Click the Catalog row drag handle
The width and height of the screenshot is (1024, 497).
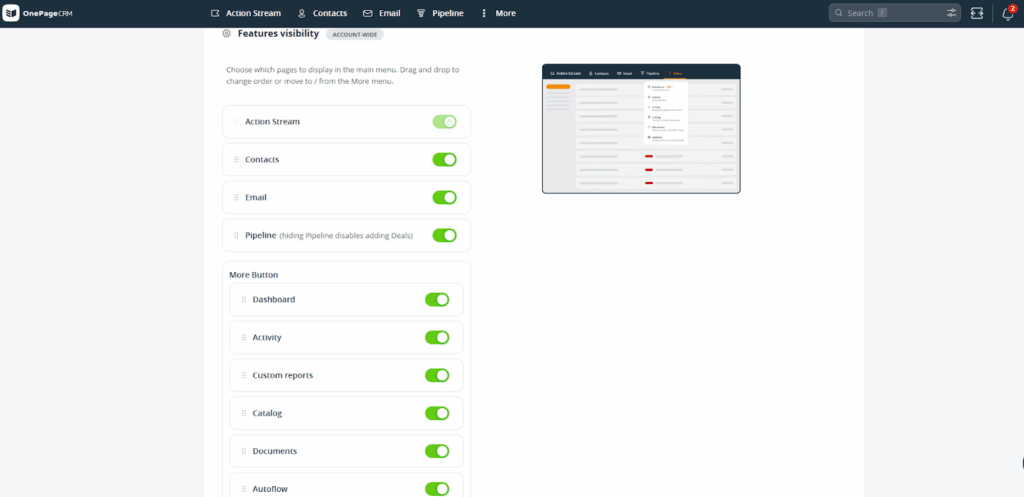tap(244, 413)
